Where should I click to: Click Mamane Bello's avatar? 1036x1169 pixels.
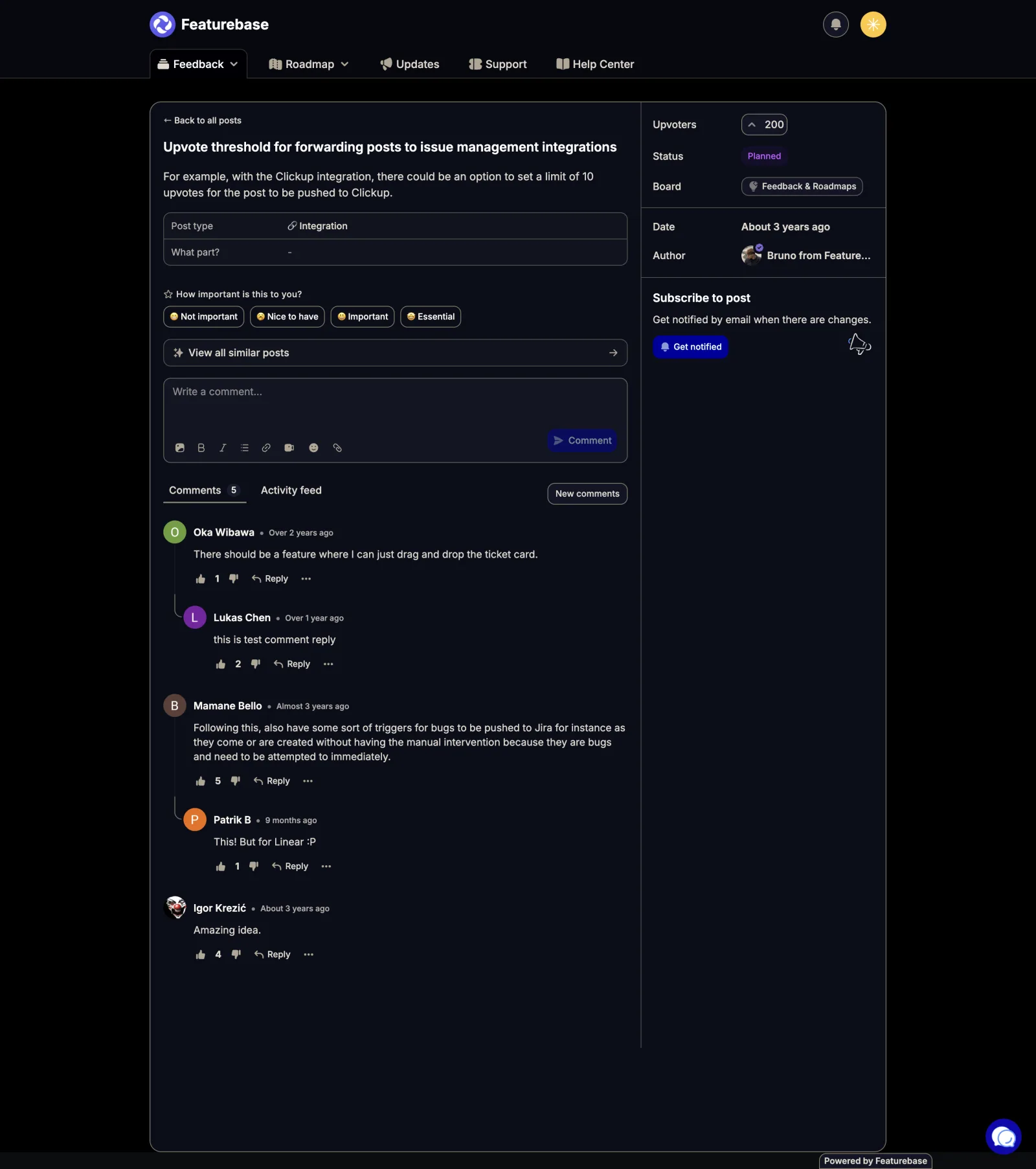point(175,706)
